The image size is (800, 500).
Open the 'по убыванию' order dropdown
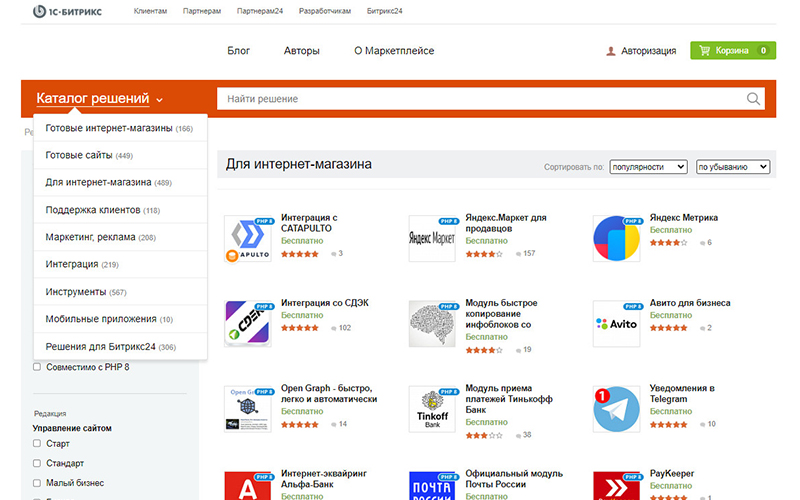732,167
